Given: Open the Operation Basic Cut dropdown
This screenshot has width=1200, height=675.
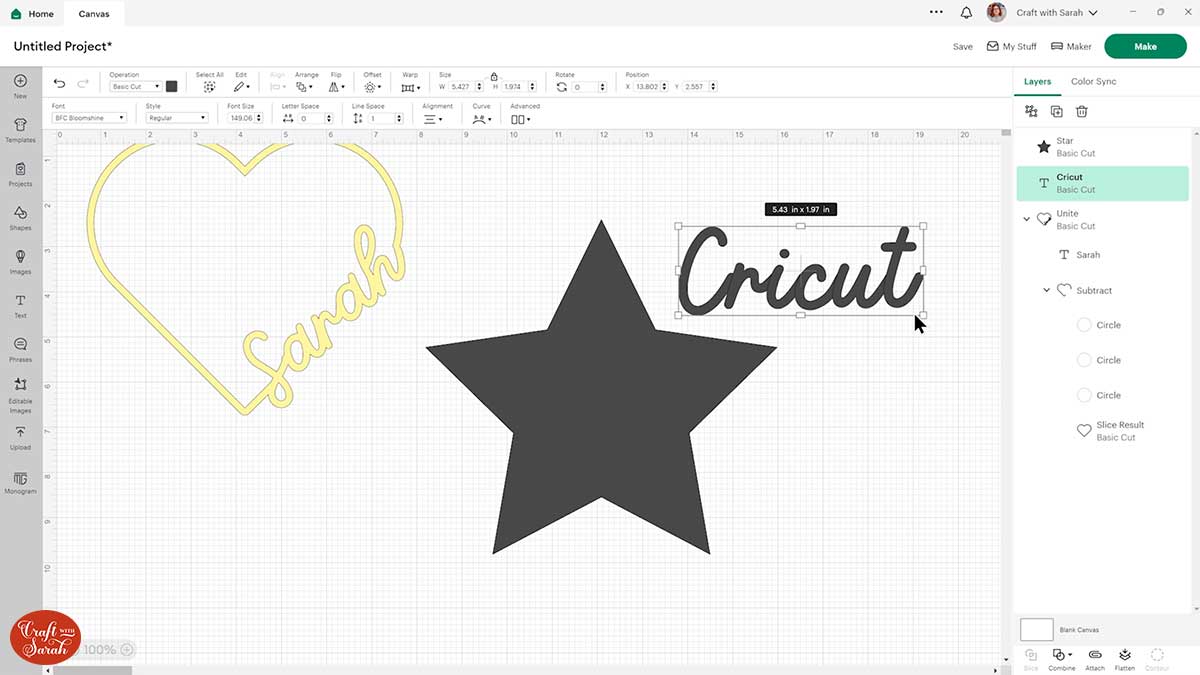Looking at the screenshot, I should [x=136, y=87].
